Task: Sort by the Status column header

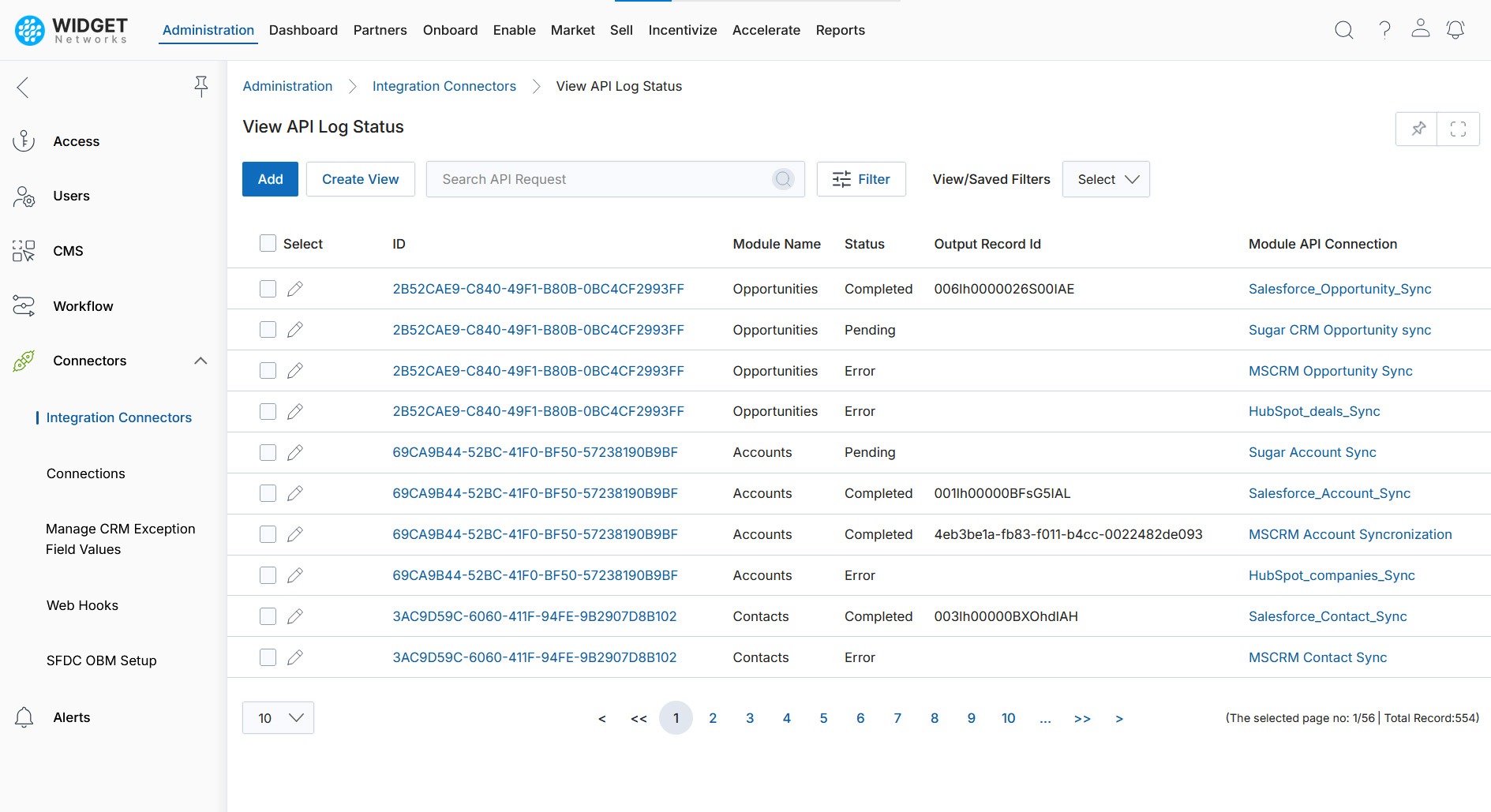Action: (864, 244)
